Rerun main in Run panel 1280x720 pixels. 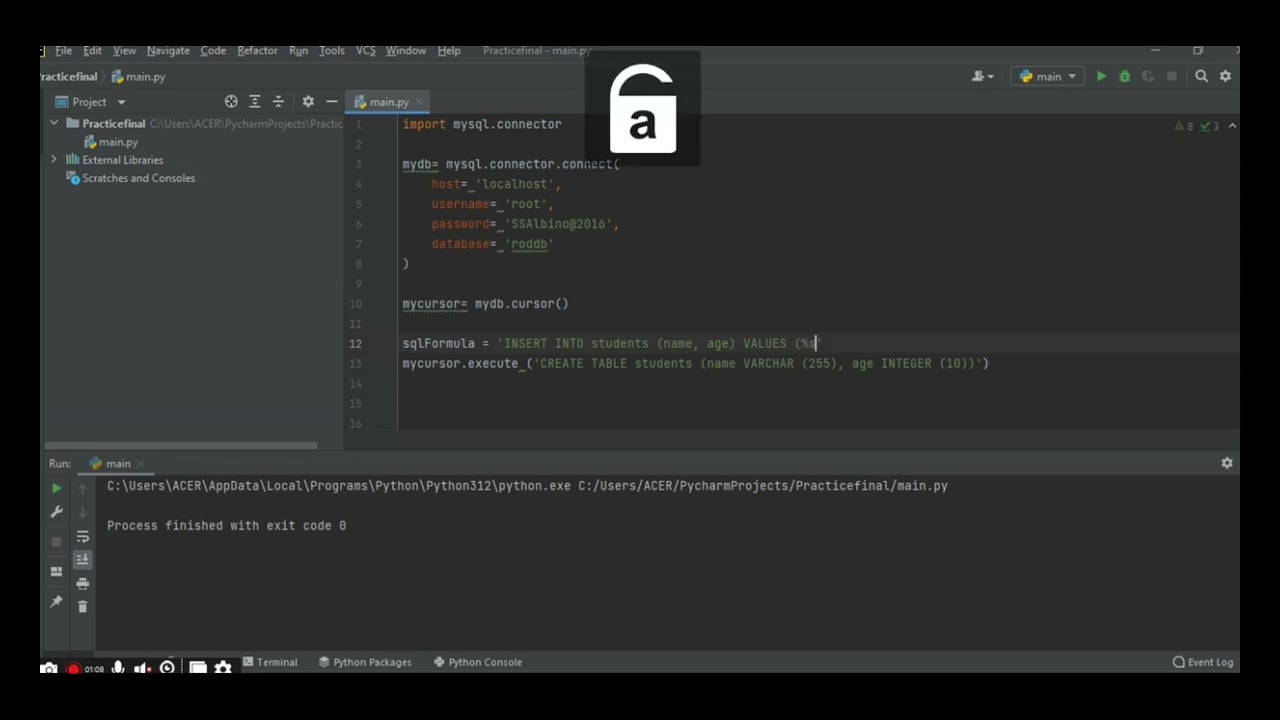tap(56, 488)
